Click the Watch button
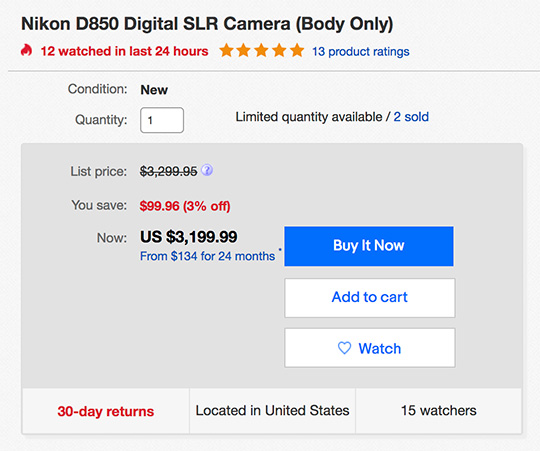The height and width of the screenshot is (451, 540). click(370, 348)
